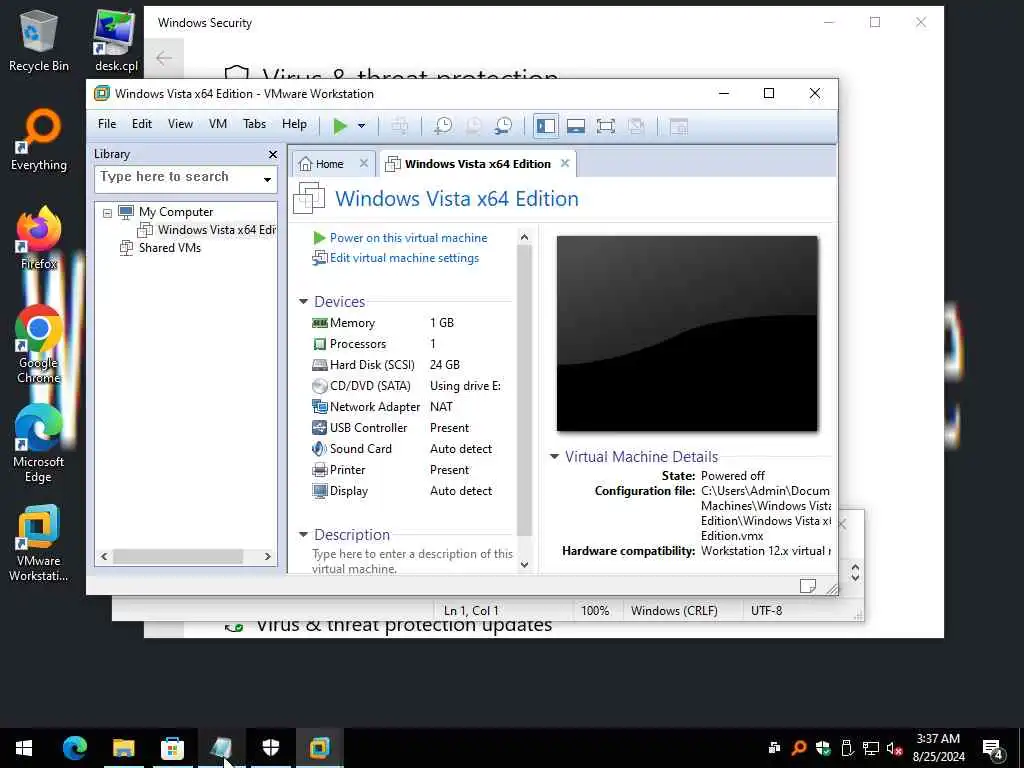Click the virtual machine screen thumbnail
Viewport: 1024px width, 768px height.
point(687,334)
